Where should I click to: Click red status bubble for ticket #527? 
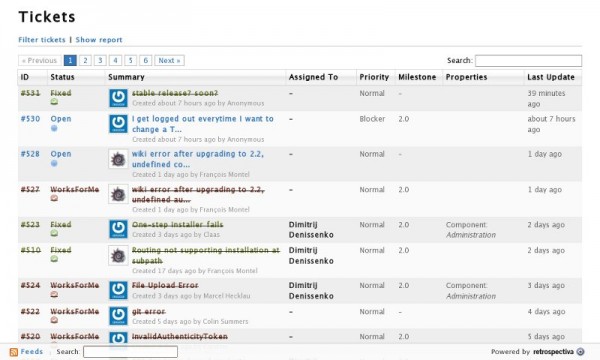(x=54, y=198)
